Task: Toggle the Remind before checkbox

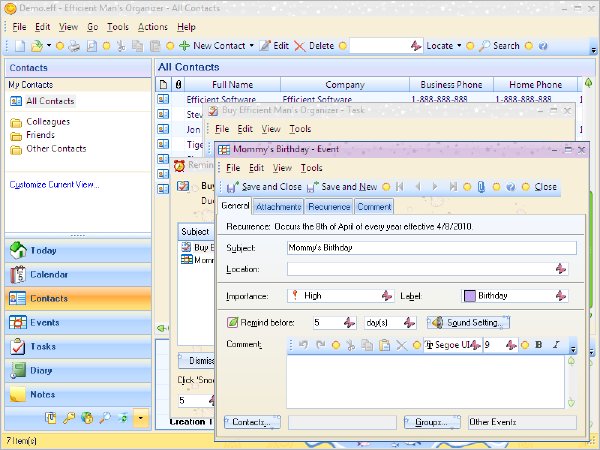Action: [232, 323]
